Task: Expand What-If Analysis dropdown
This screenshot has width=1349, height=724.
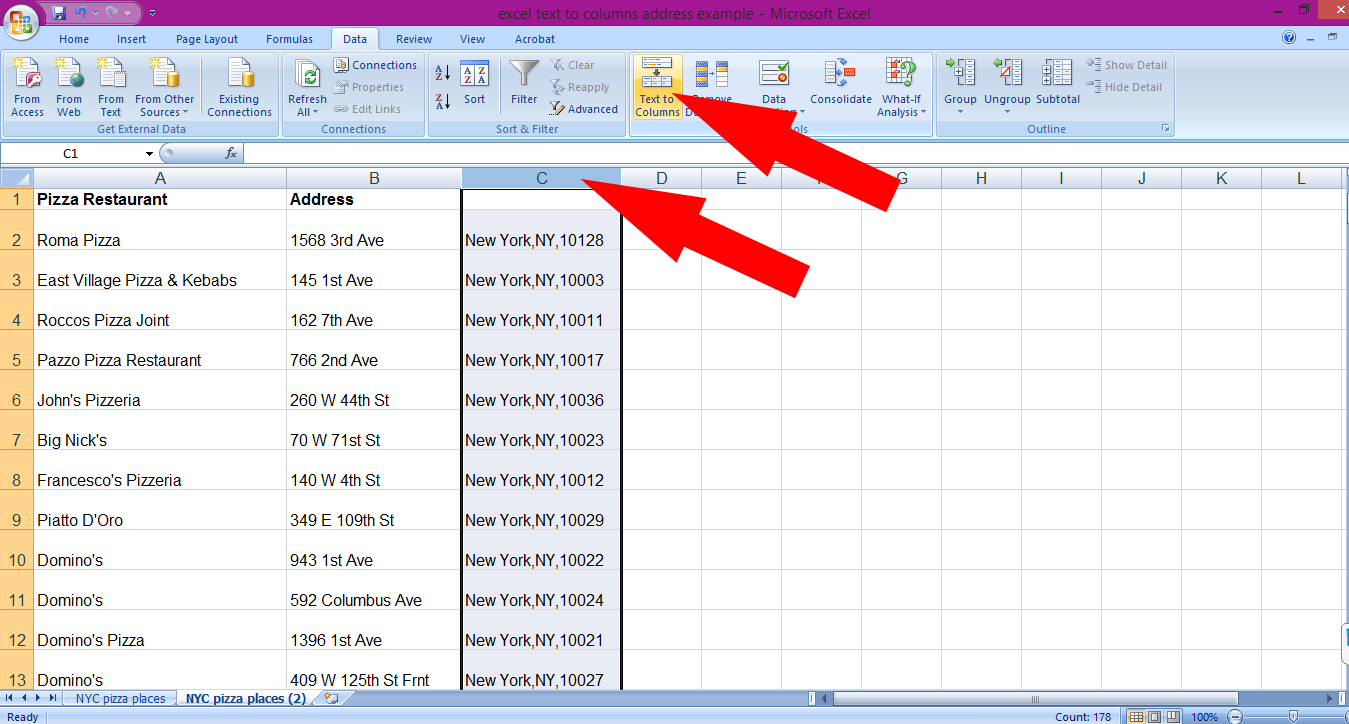Action: pyautogui.click(x=923, y=113)
